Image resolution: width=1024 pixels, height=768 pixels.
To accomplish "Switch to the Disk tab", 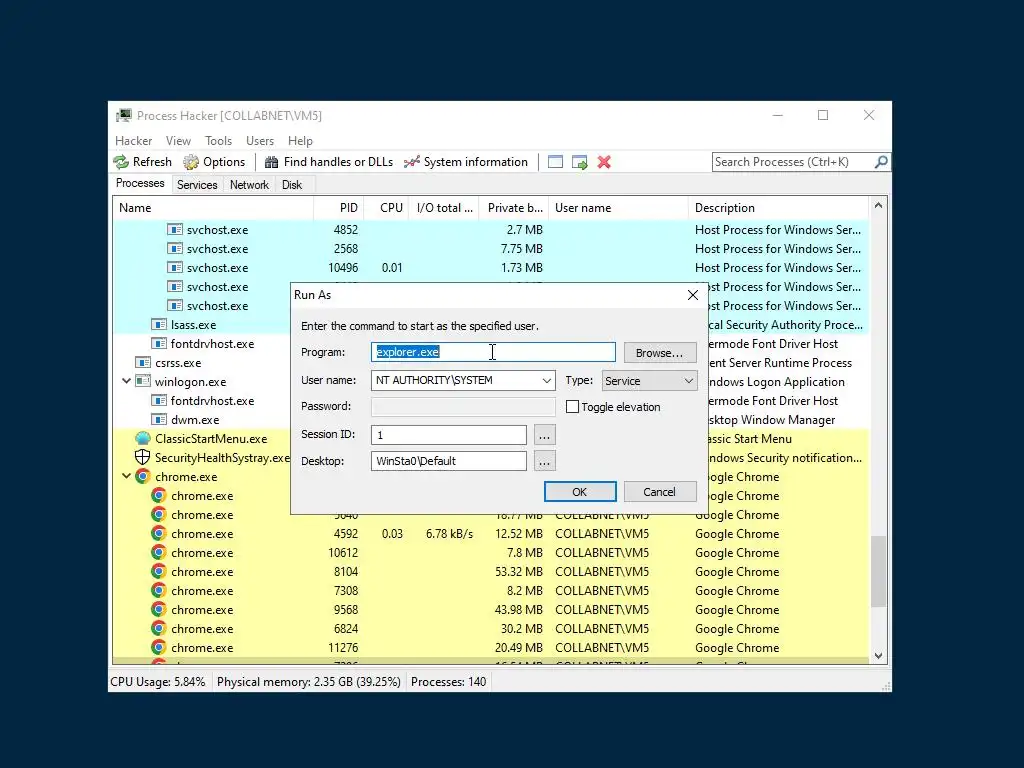I will click(292, 185).
